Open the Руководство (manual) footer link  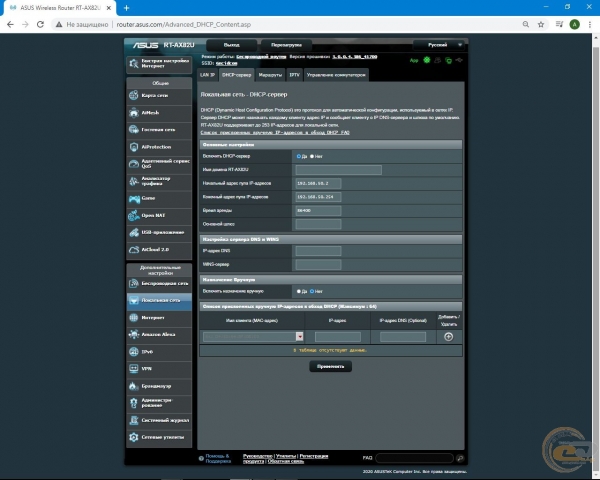tap(258, 456)
